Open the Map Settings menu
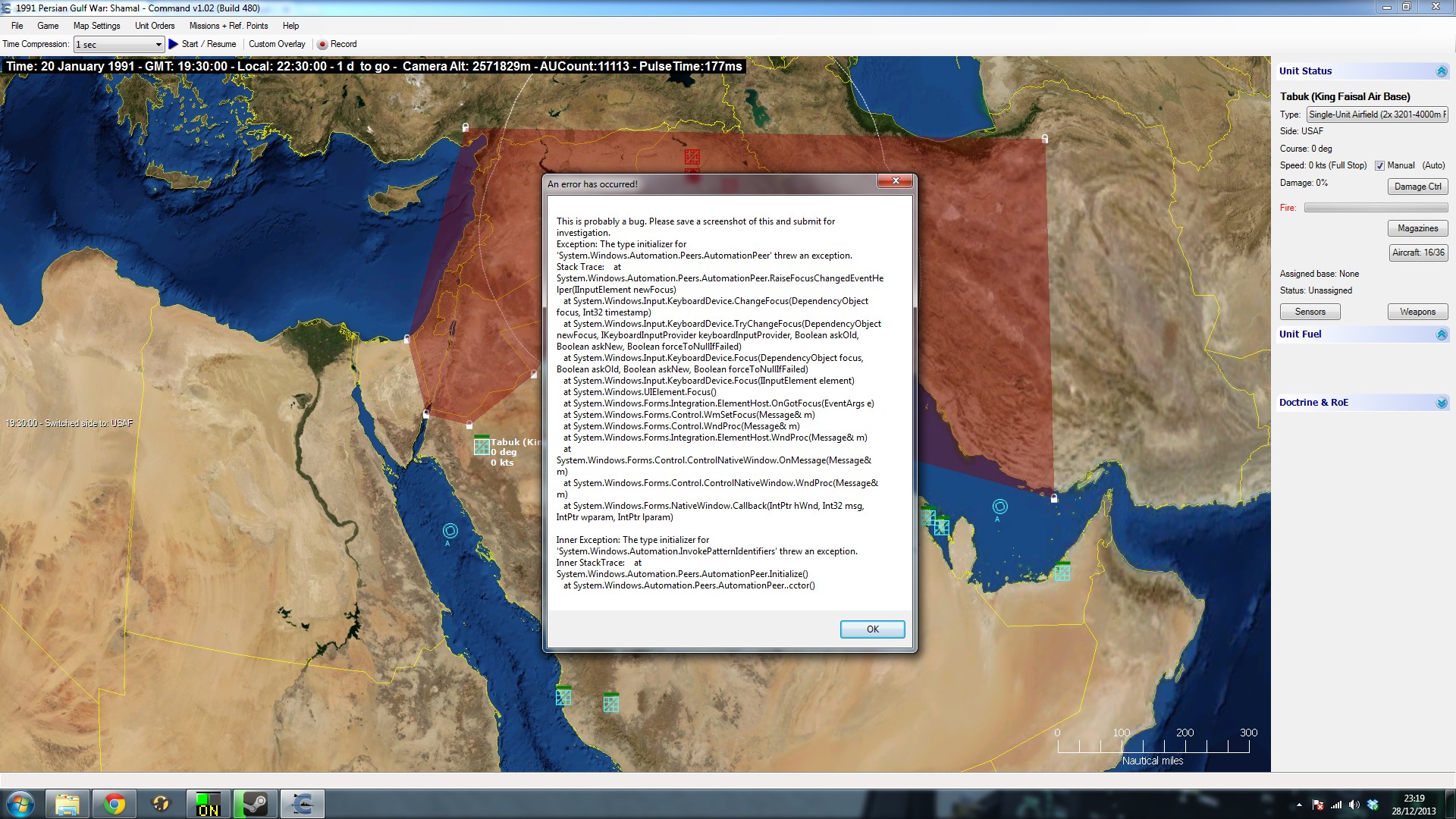The height and width of the screenshot is (819, 1456). click(x=96, y=26)
